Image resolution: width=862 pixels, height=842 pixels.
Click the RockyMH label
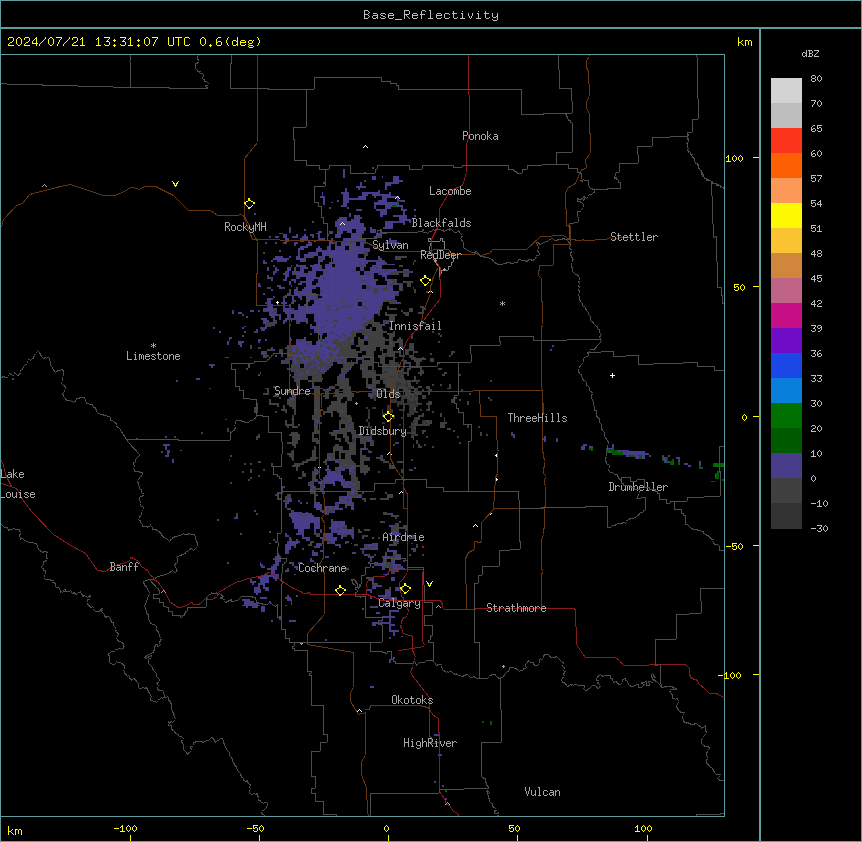245,227
